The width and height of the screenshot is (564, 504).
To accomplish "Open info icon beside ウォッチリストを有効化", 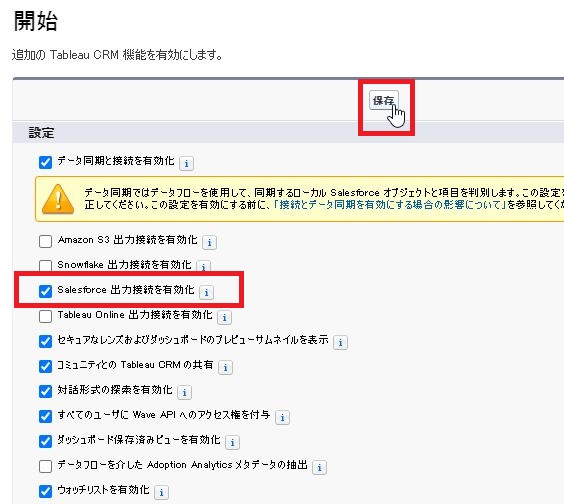I will [x=161, y=492].
